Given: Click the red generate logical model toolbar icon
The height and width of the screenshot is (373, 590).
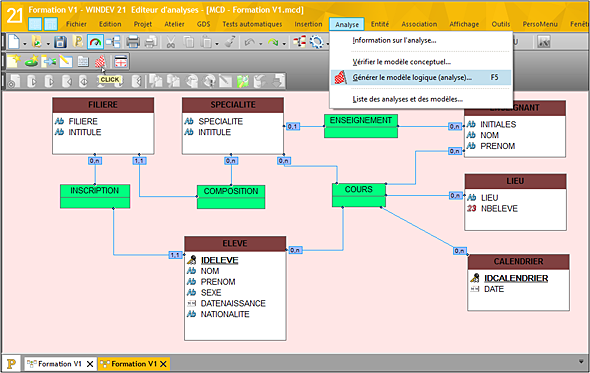Looking at the screenshot, I should click(x=100, y=61).
